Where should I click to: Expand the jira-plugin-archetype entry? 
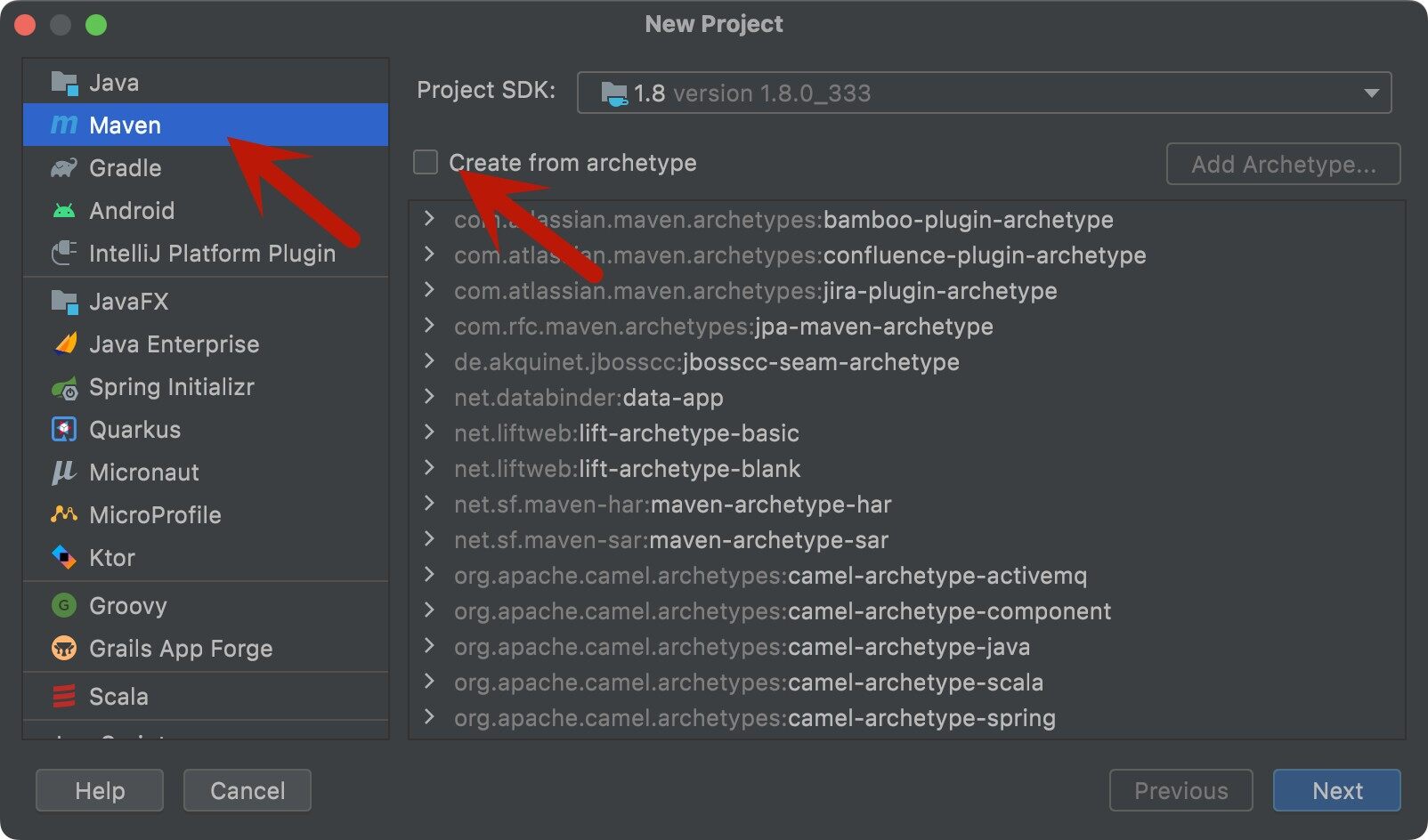(430, 290)
